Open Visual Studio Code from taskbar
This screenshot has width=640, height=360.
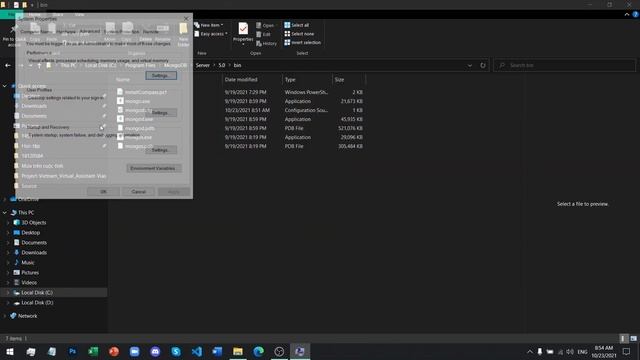point(197,351)
